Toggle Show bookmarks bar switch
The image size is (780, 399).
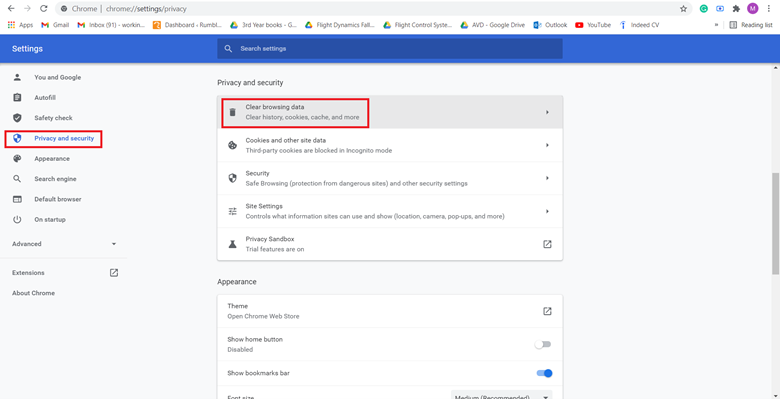pos(544,373)
